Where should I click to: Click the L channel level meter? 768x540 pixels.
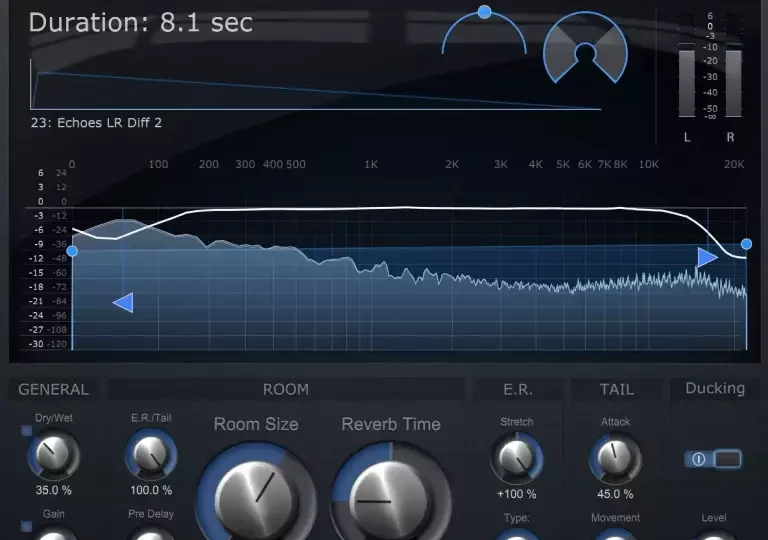pyautogui.click(x=687, y=81)
